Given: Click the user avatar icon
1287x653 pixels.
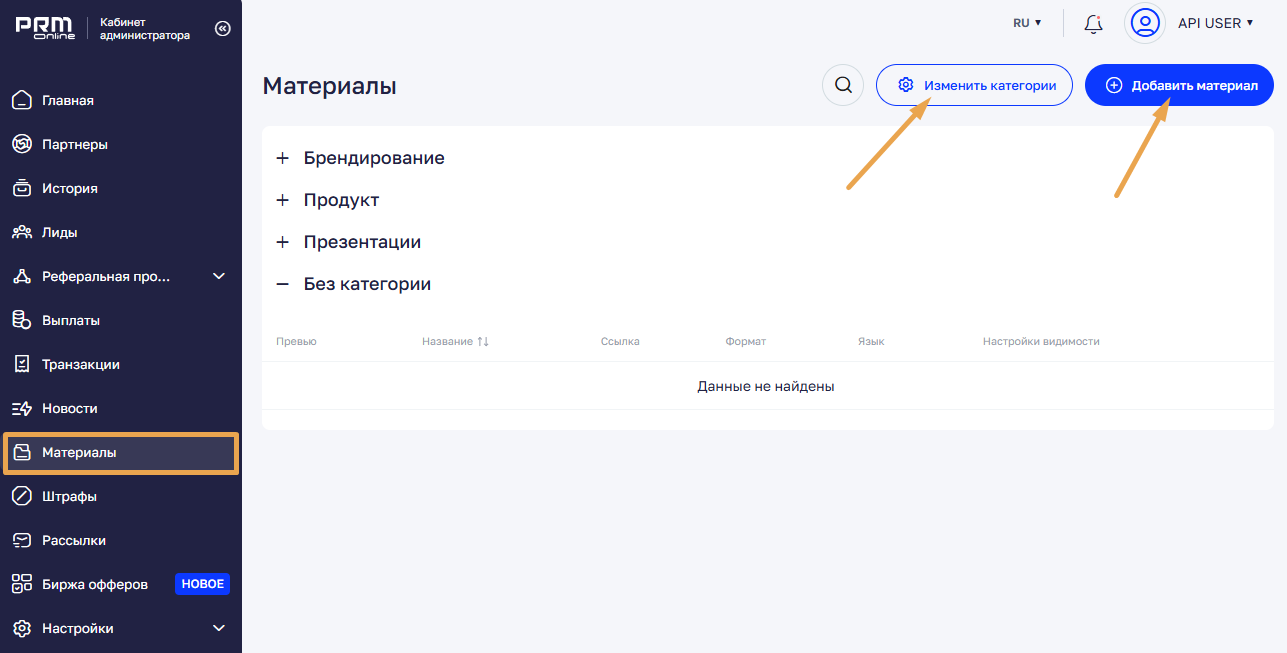Looking at the screenshot, I should coord(1145,23).
